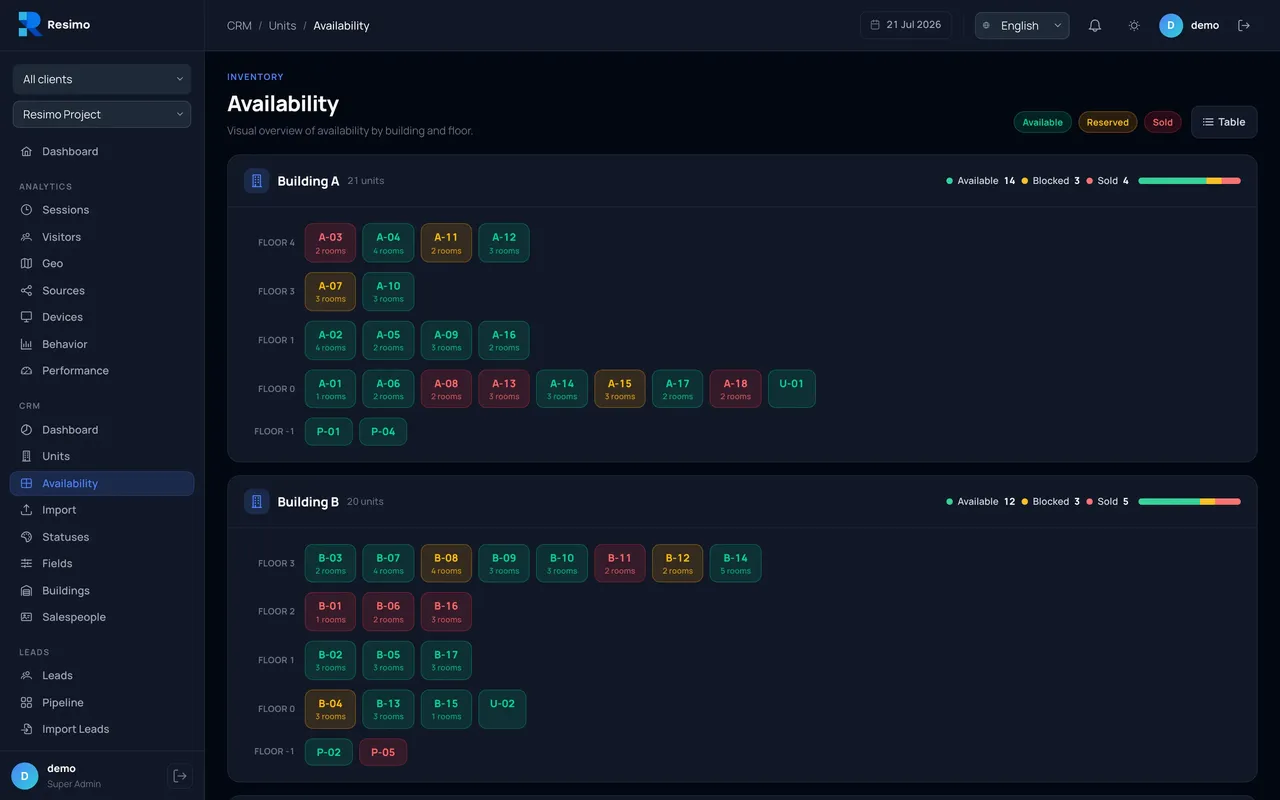Go to Units in the sidebar
The image size is (1280, 800).
point(102,456)
